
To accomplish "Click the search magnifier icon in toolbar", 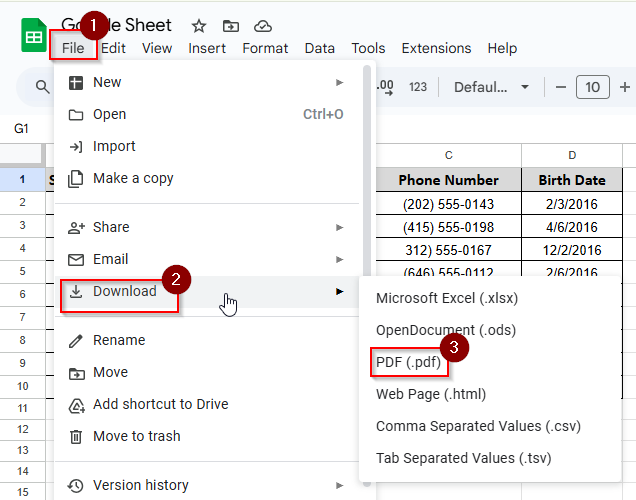I will pyautogui.click(x=42, y=87).
